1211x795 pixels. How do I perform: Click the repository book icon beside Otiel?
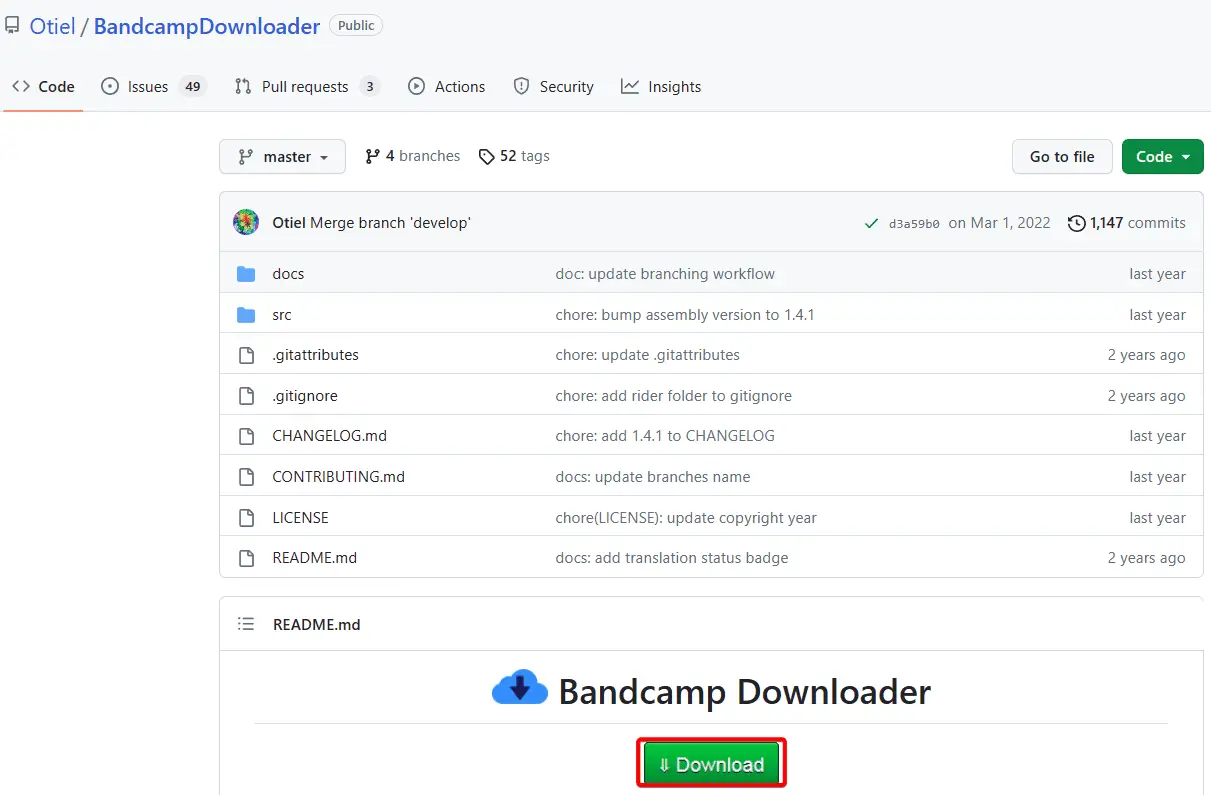pos(12,26)
